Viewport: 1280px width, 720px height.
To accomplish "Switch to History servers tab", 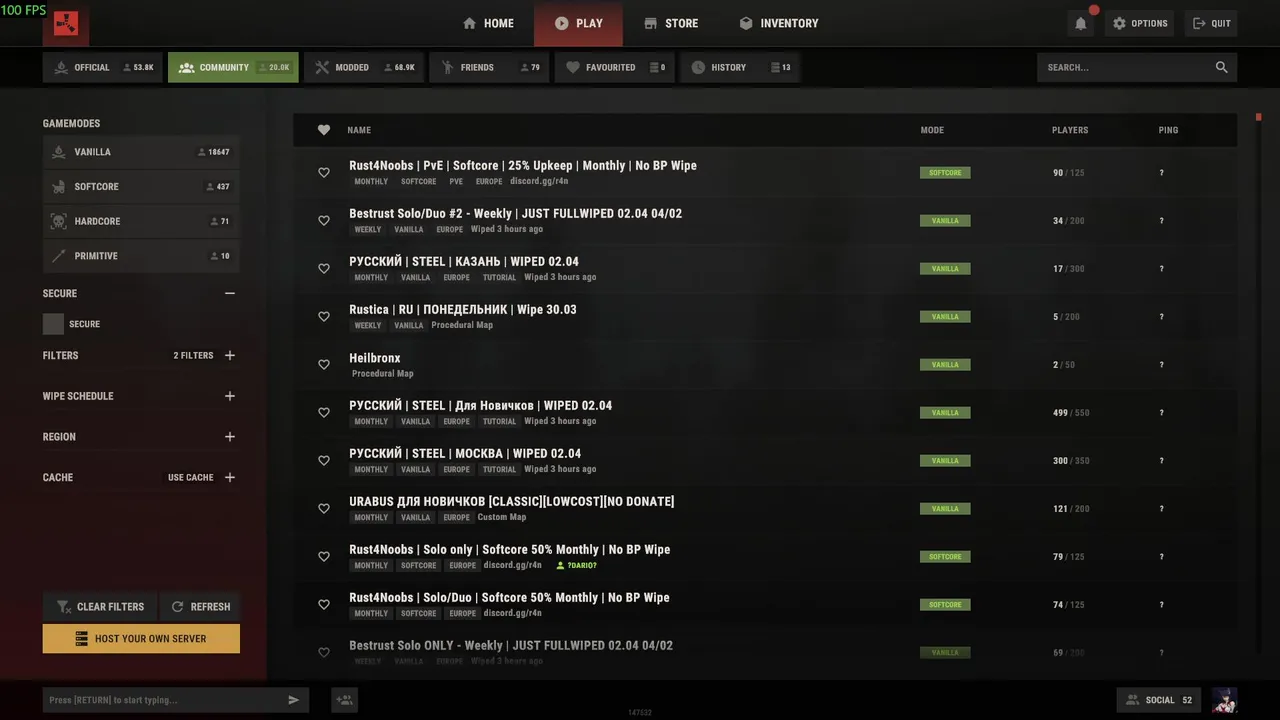I will [739, 67].
